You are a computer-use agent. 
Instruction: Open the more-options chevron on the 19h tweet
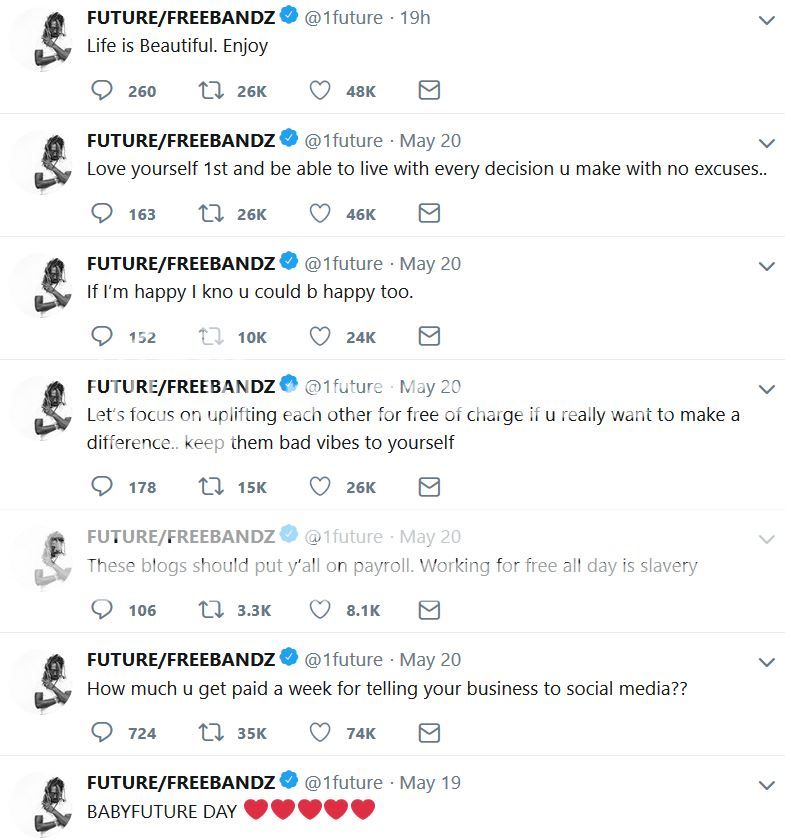pyautogui.click(x=767, y=20)
